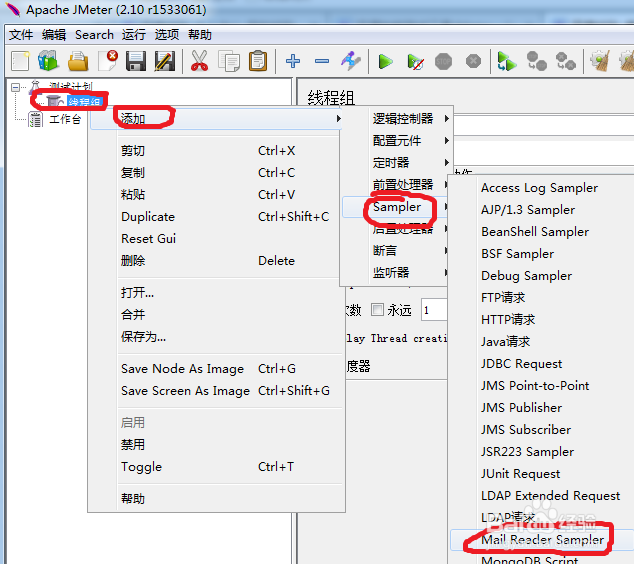The width and height of the screenshot is (634, 565).
Task: Choose 帮助 at context menu bottom
Action: [216, 499]
